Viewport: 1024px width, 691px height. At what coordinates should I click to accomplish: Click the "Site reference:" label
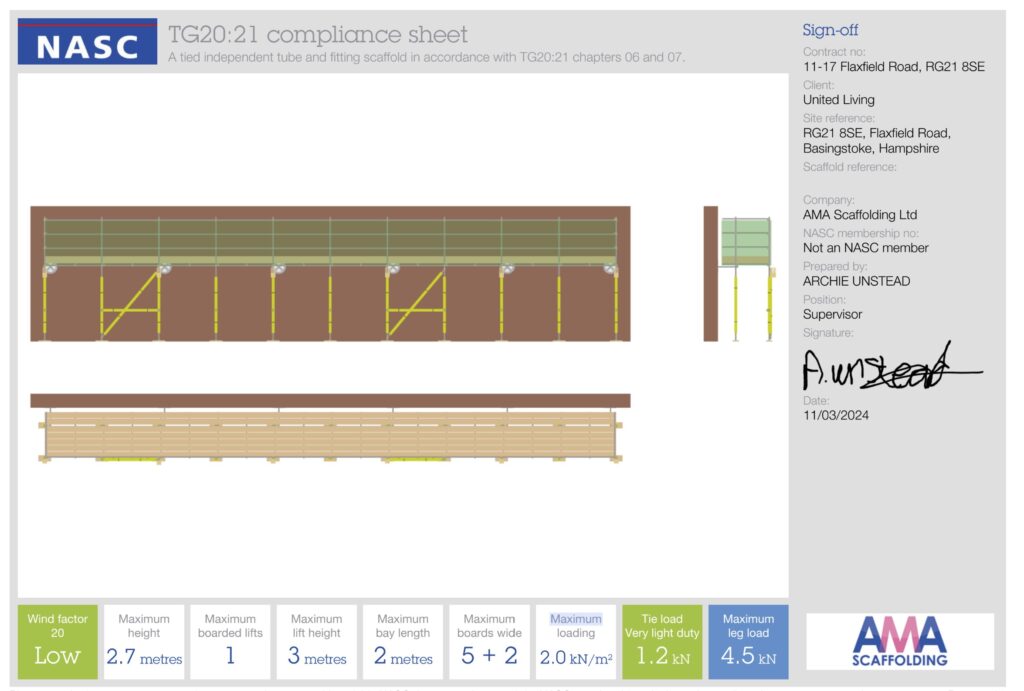[x=839, y=119]
